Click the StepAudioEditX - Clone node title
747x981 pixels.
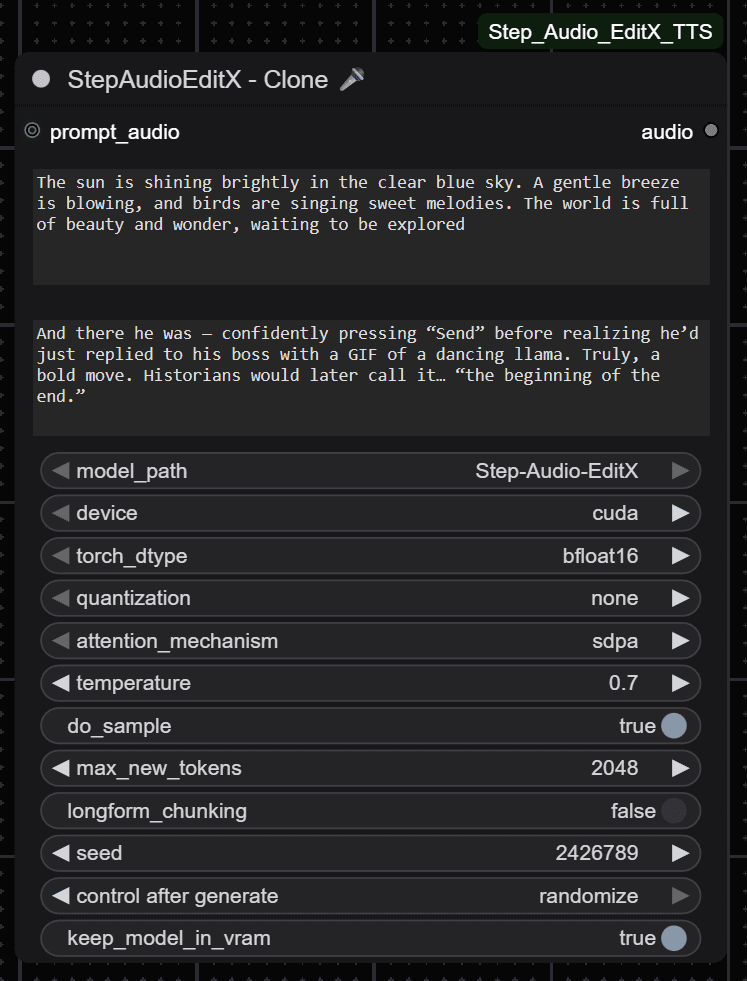pyautogui.click(x=198, y=79)
